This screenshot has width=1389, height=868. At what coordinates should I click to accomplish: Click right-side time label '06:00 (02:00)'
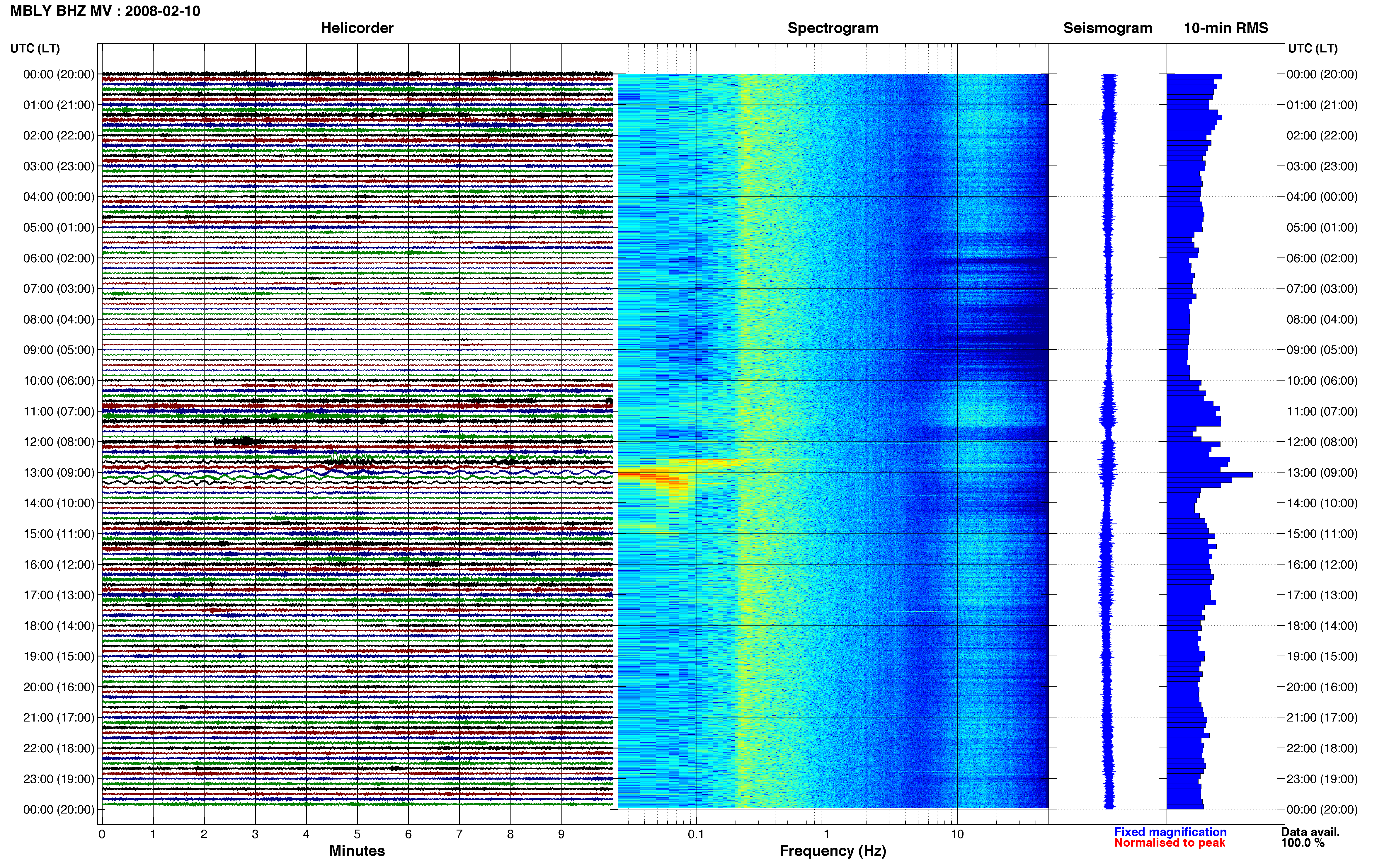click(x=1322, y=258)
